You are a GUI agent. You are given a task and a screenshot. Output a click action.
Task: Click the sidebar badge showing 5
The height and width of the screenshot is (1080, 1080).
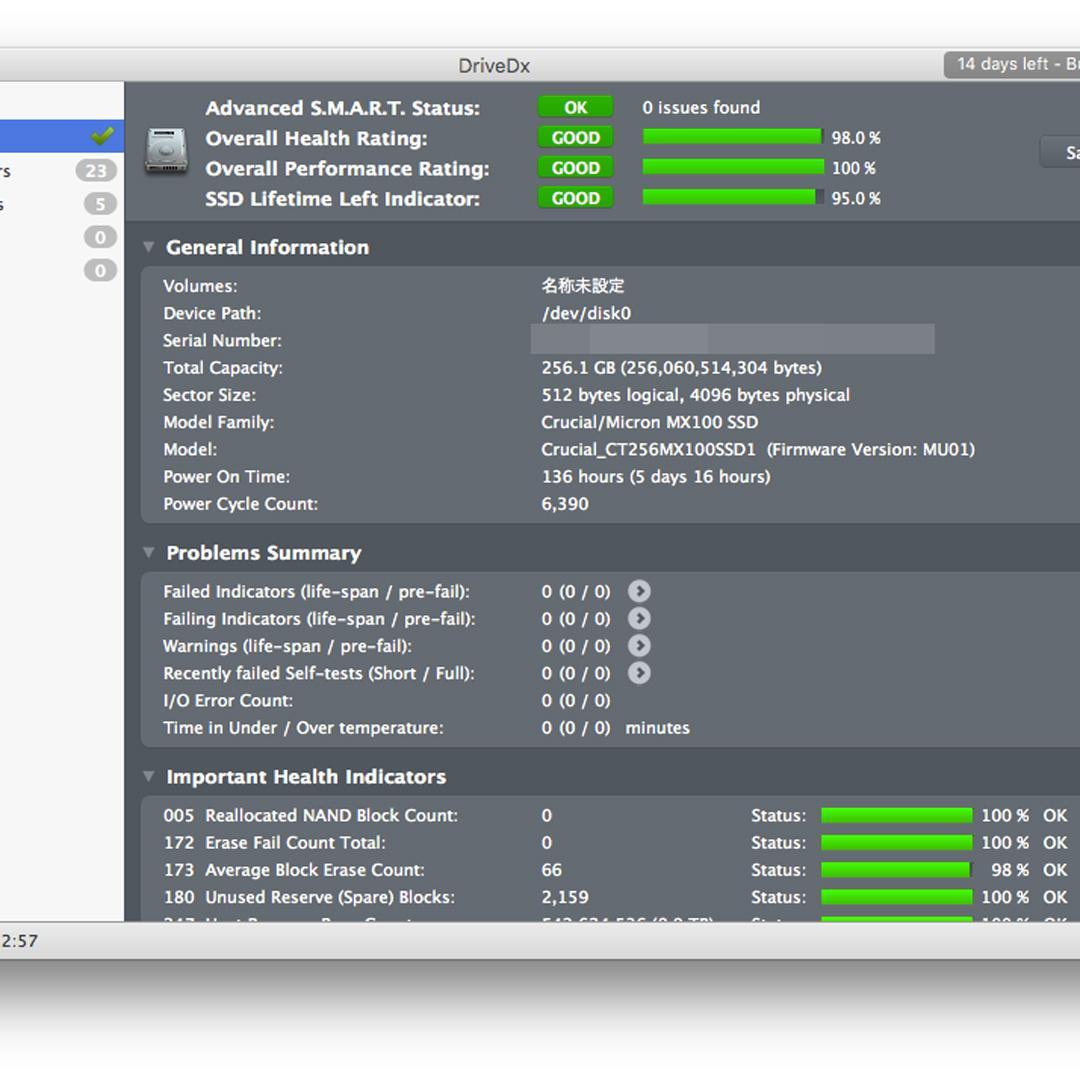(101, 204)
